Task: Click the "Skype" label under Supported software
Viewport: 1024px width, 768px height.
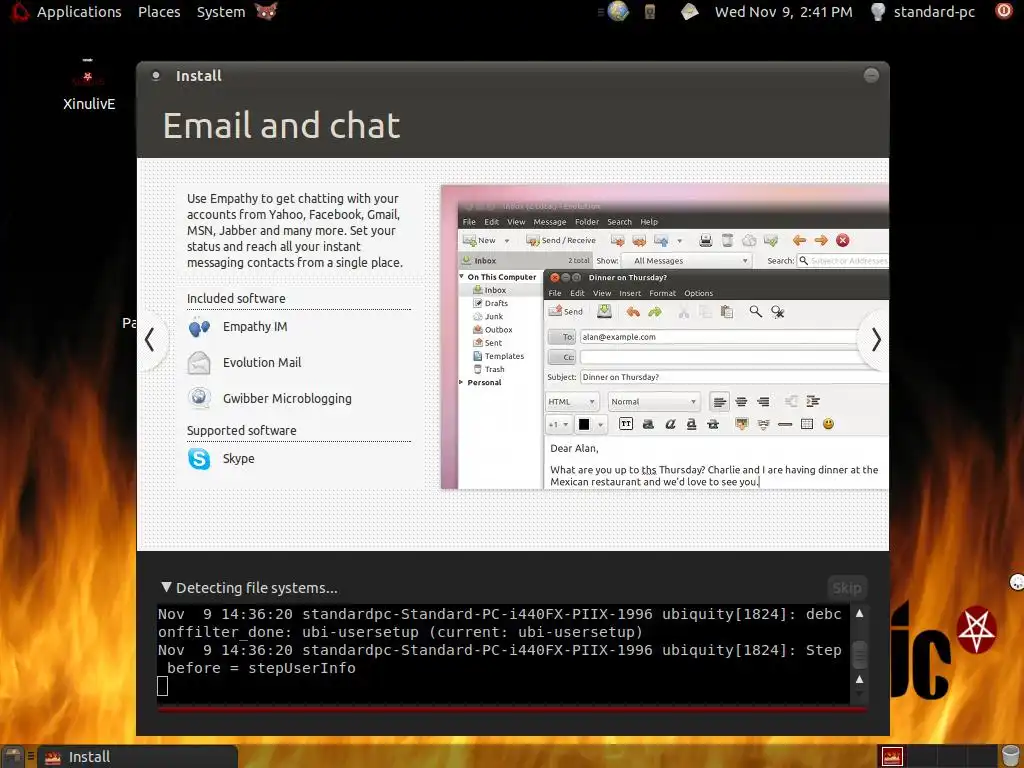Action: (x=238, y=458)
